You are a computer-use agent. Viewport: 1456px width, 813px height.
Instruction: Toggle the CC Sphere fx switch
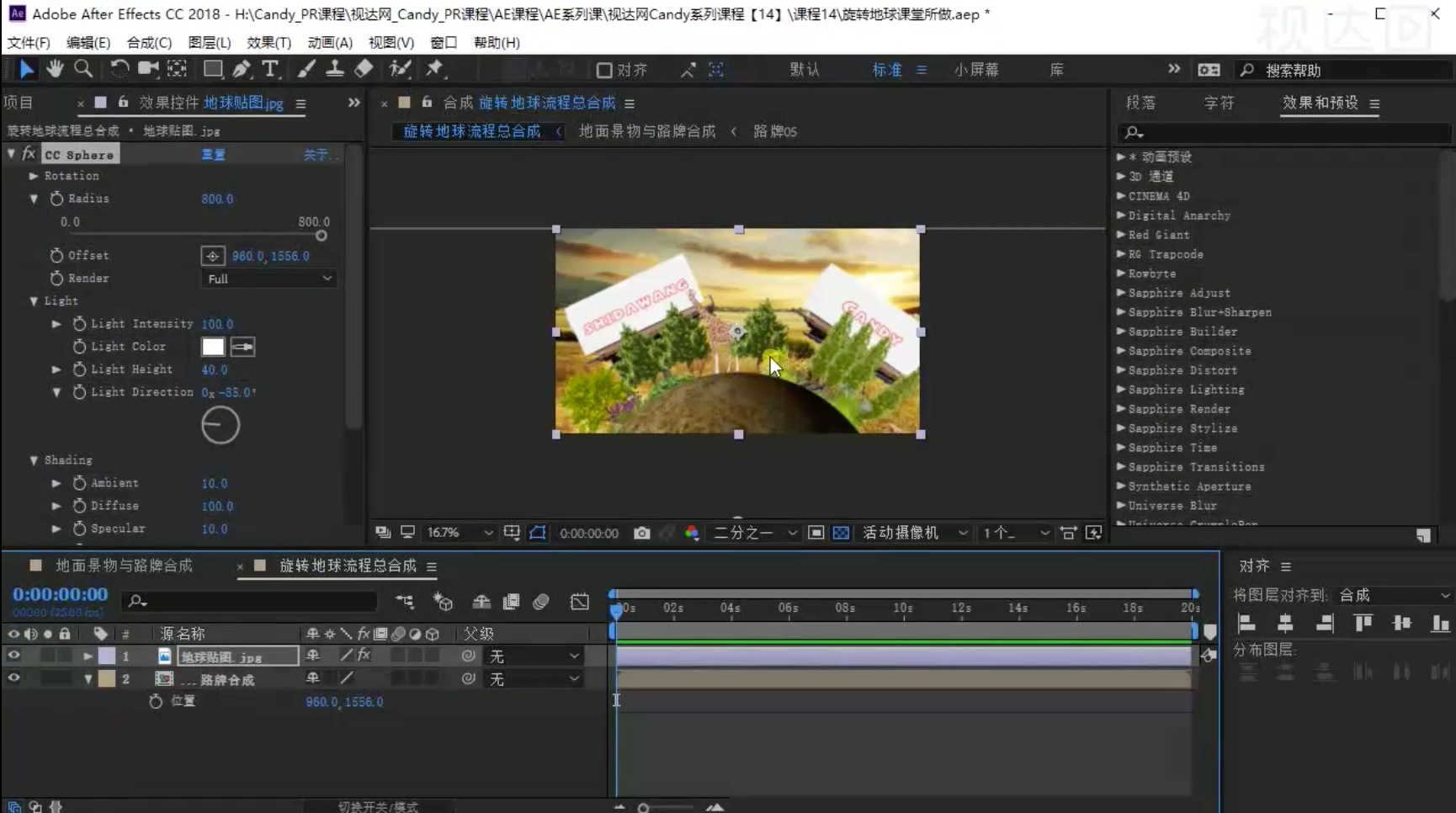(29, 154)
